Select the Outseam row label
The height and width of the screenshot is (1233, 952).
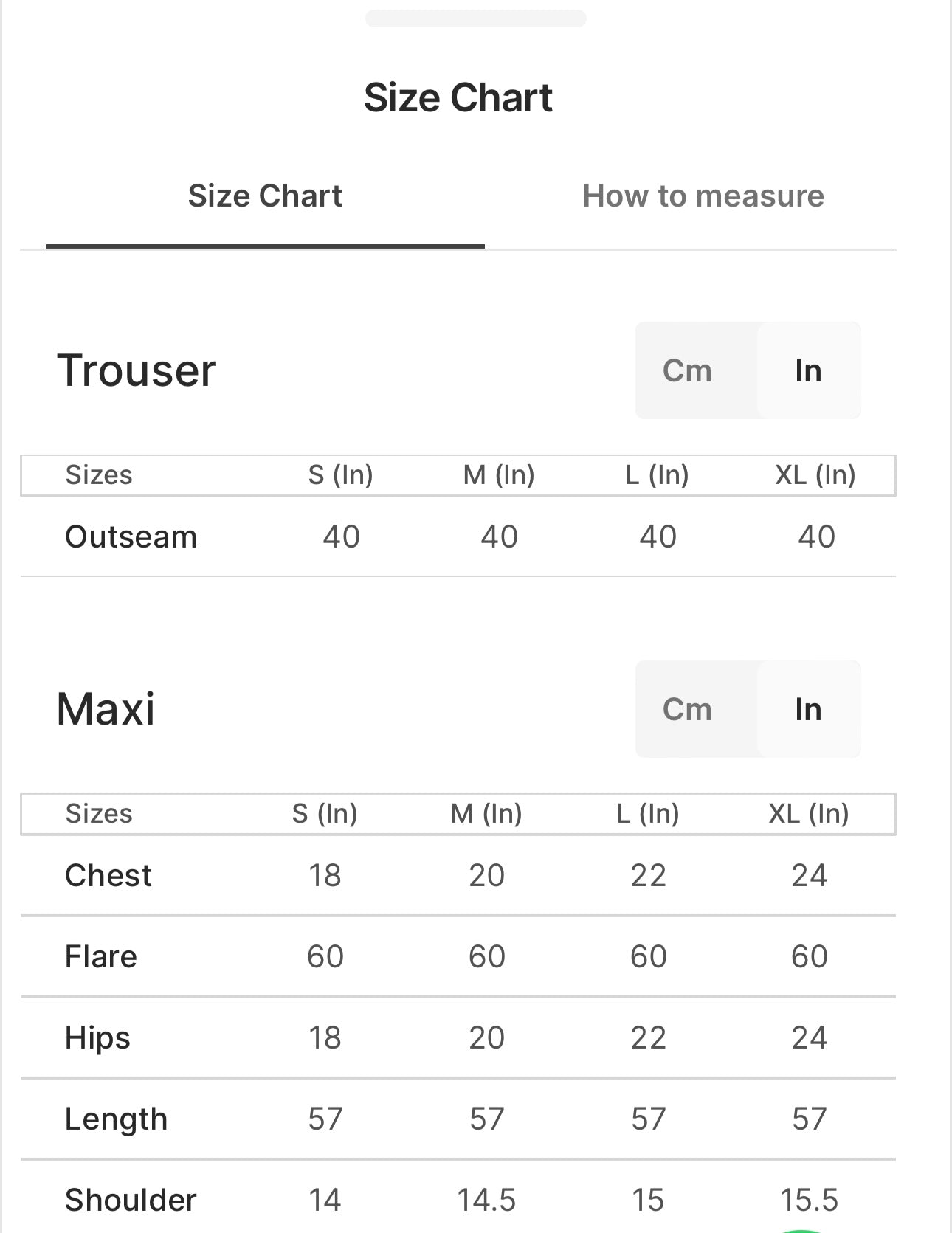pos(131,536)
